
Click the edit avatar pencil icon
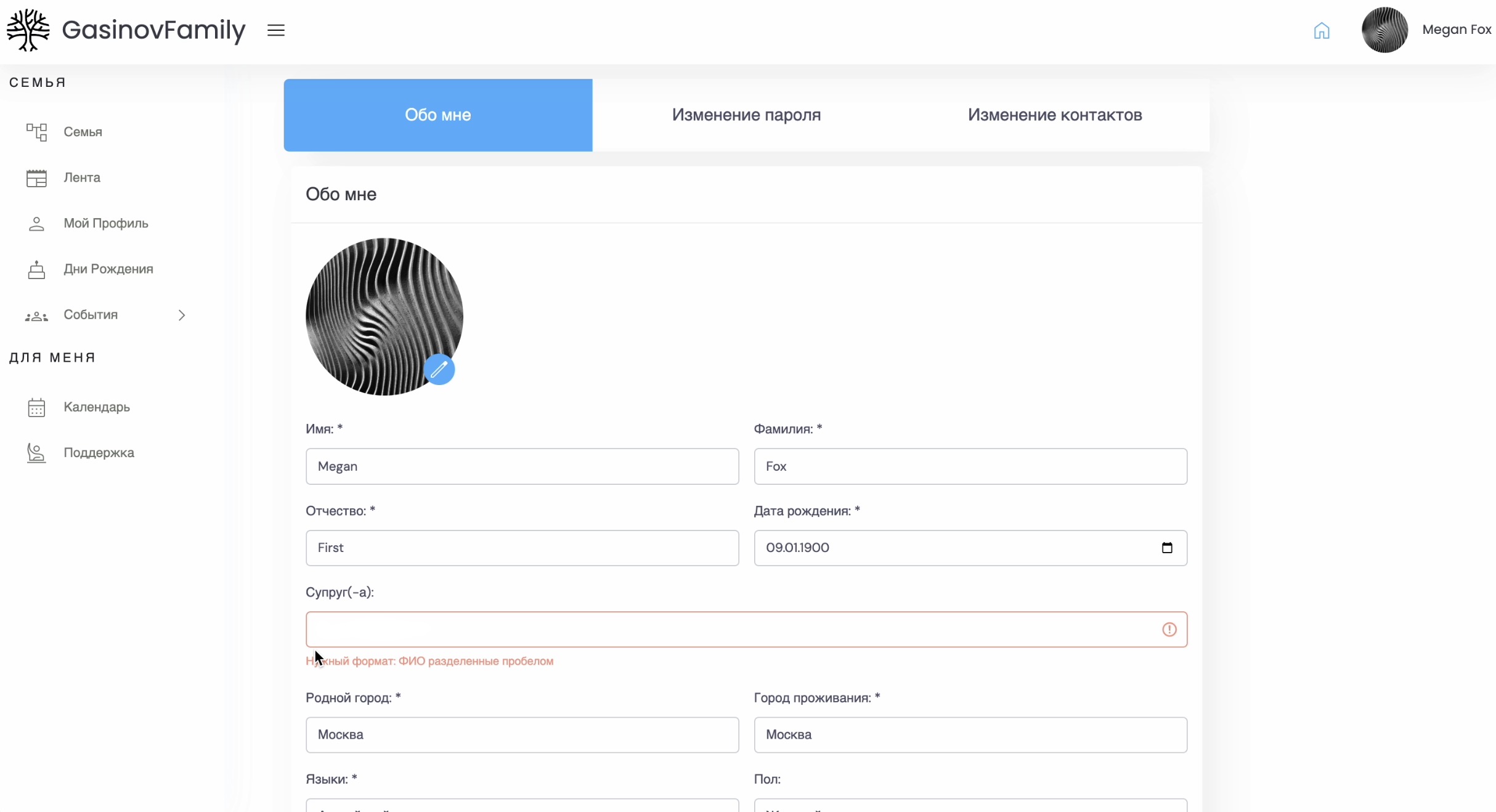click(x=439, y=369)
